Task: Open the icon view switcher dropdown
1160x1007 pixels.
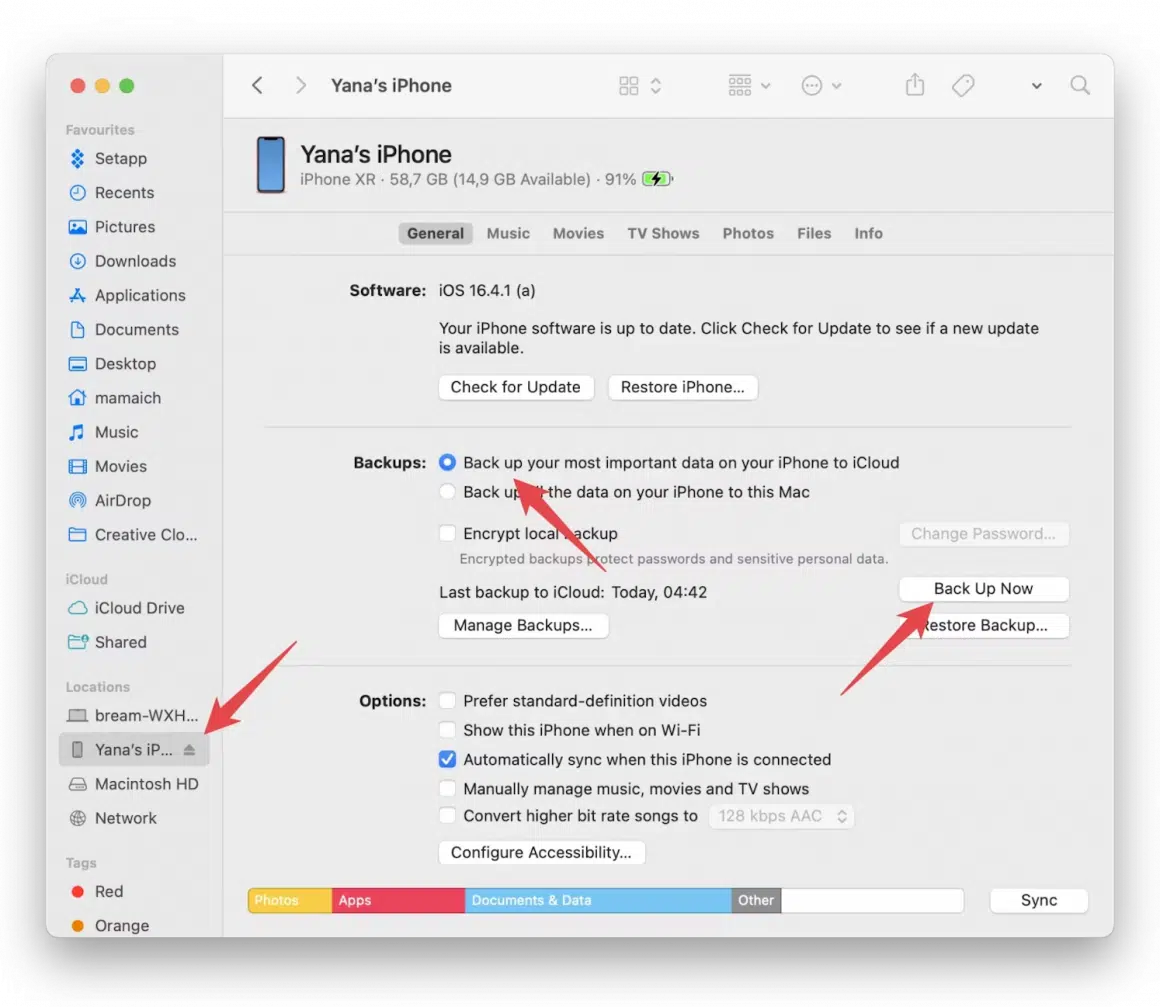Action: tap(640, 86)
